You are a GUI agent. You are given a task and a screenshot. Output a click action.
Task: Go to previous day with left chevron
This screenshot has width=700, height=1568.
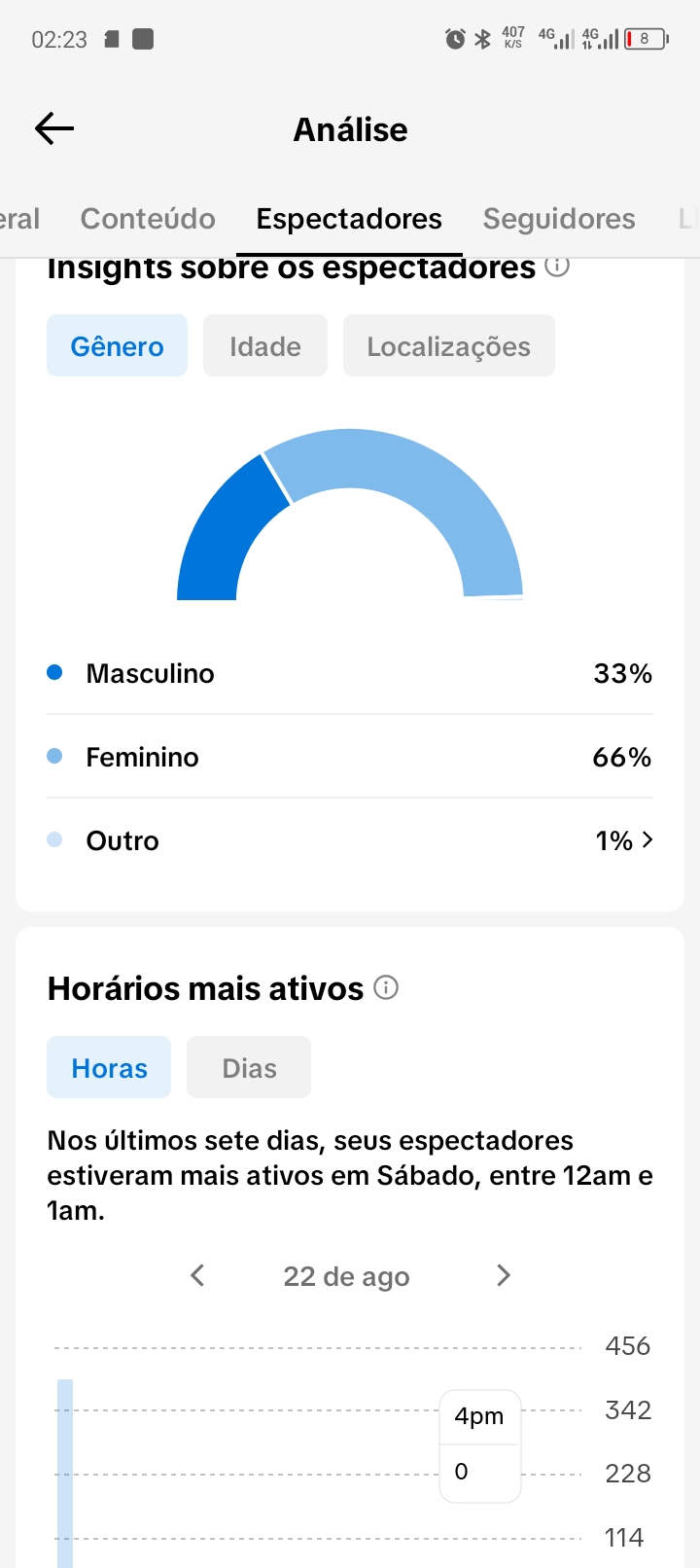coord(197,1275)
